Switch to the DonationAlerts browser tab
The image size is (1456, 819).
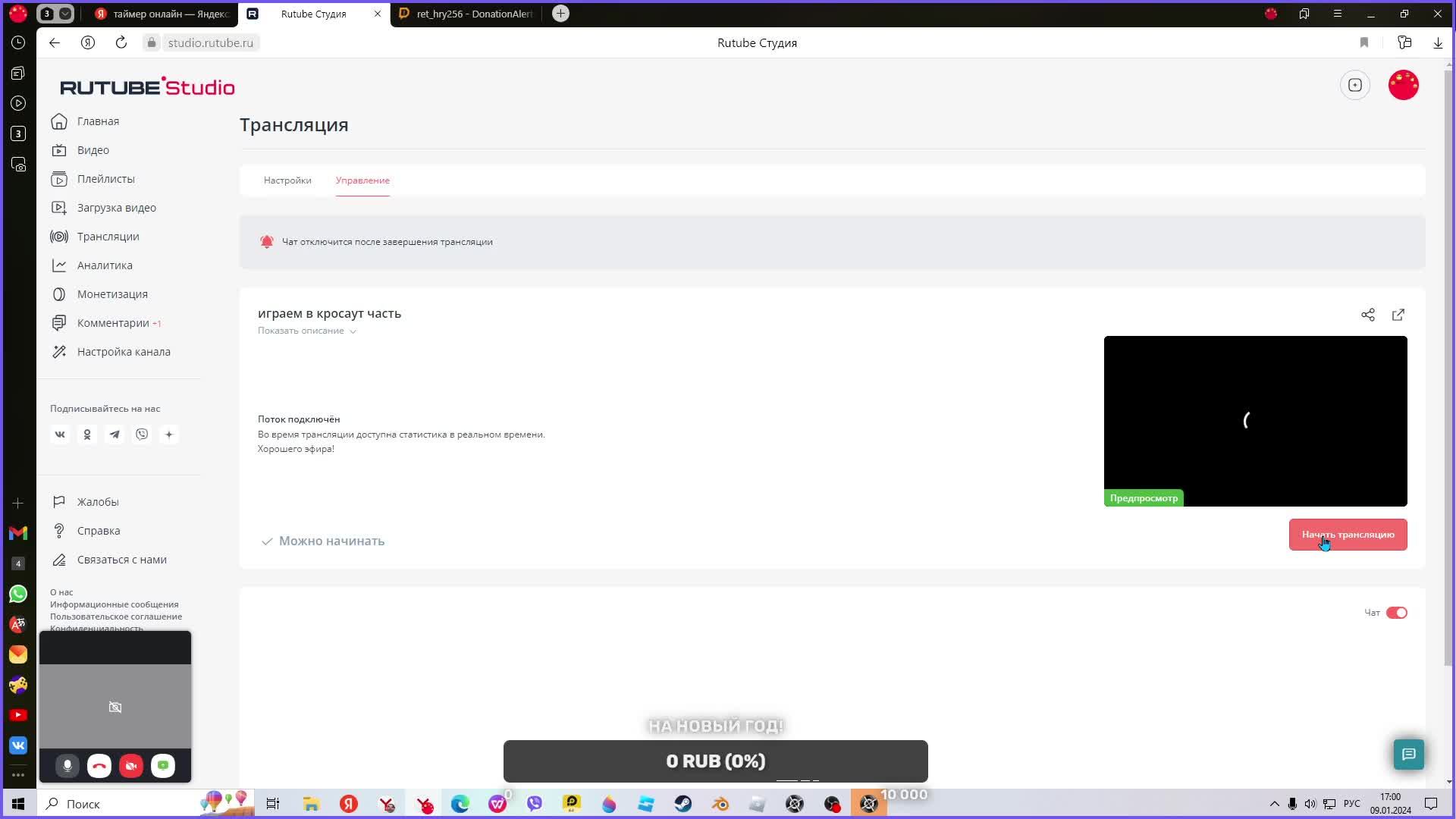click(x=466, y=14)
